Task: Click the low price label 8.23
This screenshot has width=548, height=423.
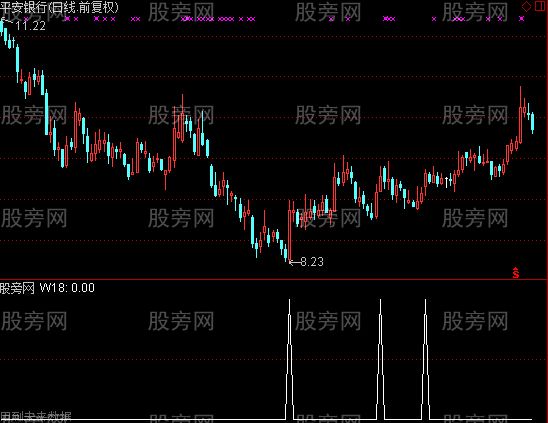Action: [312, 261]
